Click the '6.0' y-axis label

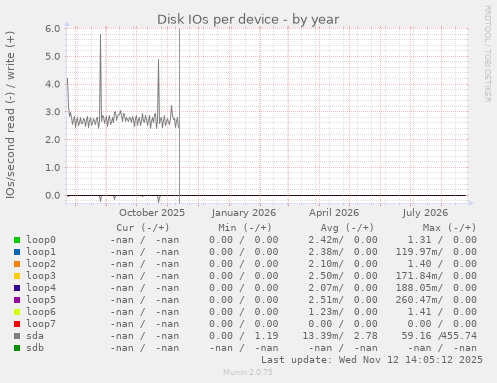tap(53, 28)
